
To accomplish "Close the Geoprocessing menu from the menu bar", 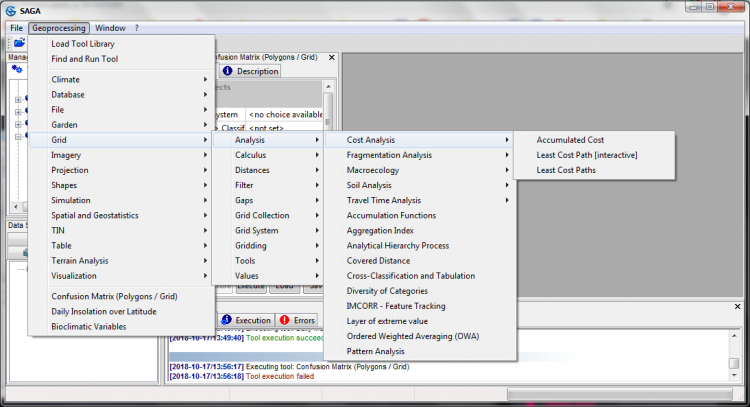I will point(59,28).
